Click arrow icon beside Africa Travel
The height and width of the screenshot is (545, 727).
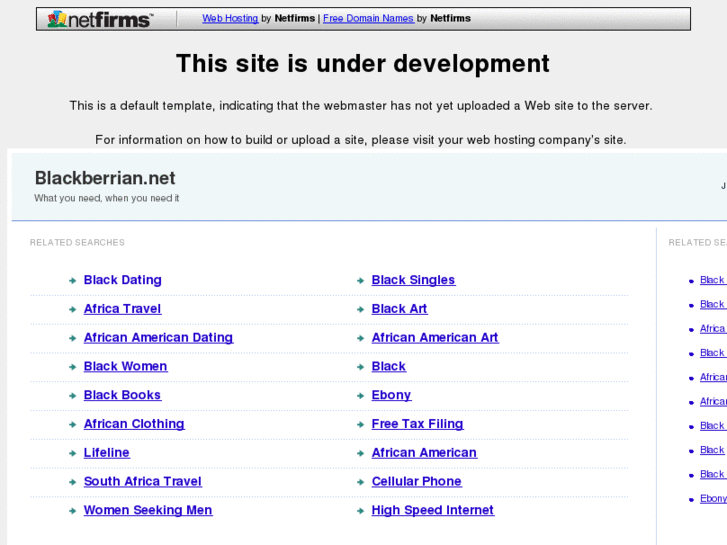coord(72,309)
